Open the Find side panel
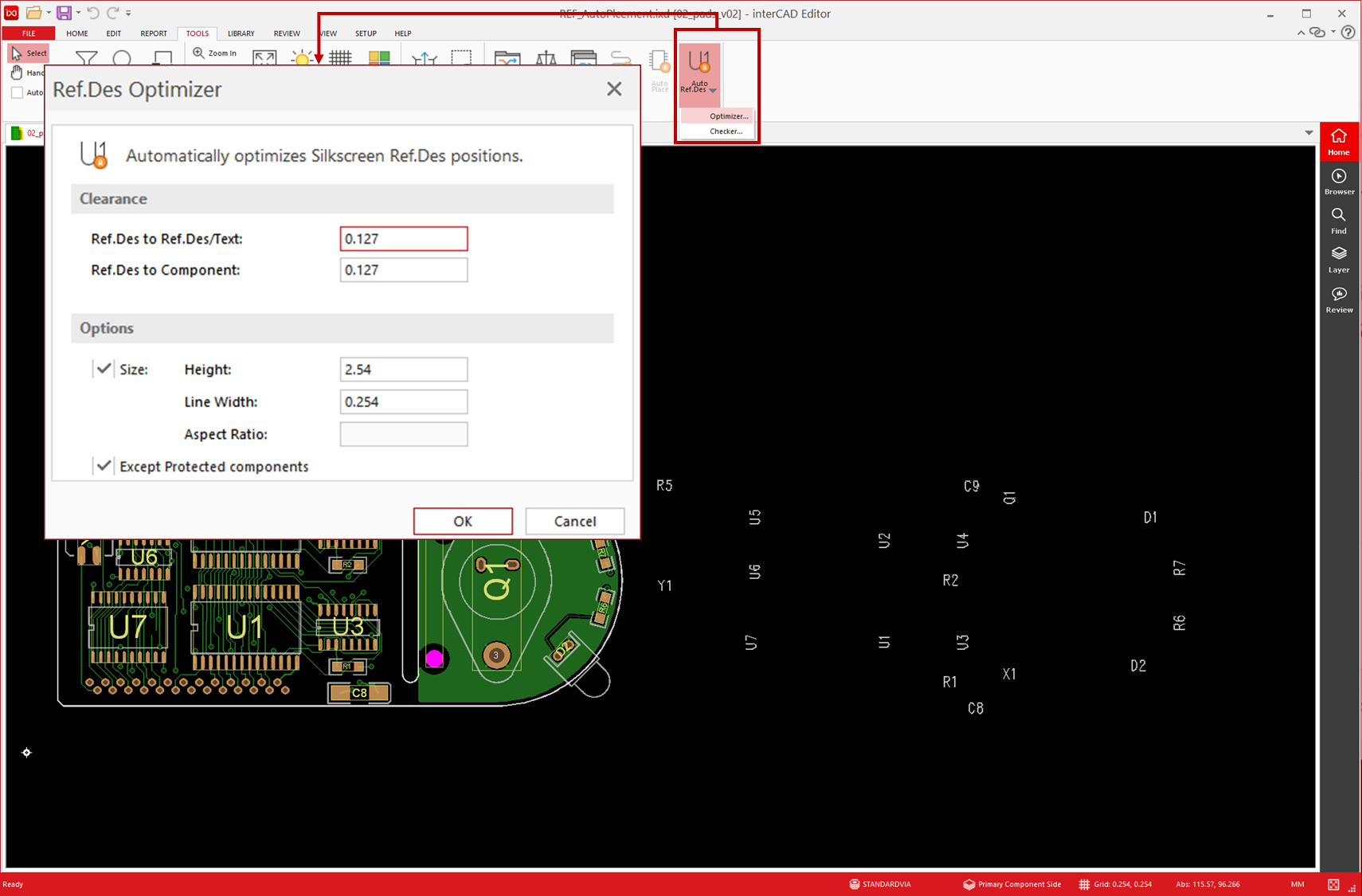 (1339, 221)
